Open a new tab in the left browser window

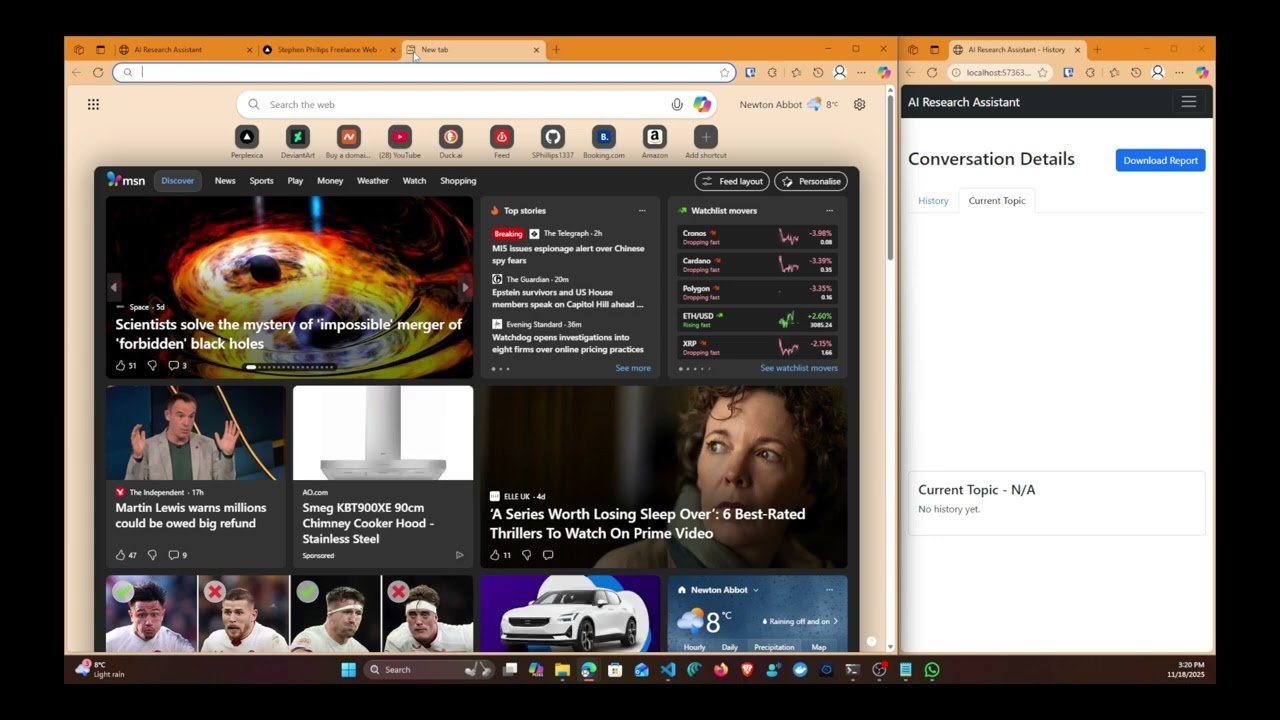[556, 49]
